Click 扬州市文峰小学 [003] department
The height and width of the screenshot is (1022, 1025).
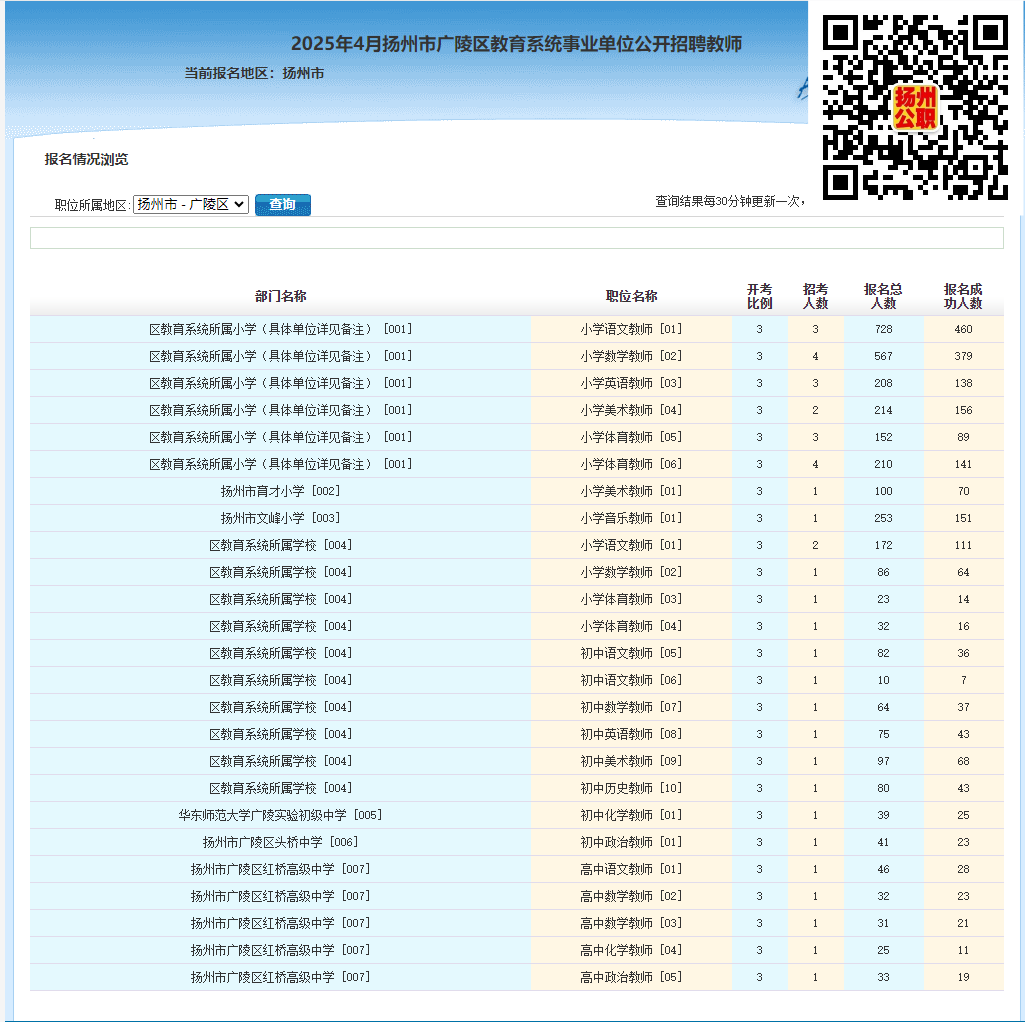click(x=280, y=519)
